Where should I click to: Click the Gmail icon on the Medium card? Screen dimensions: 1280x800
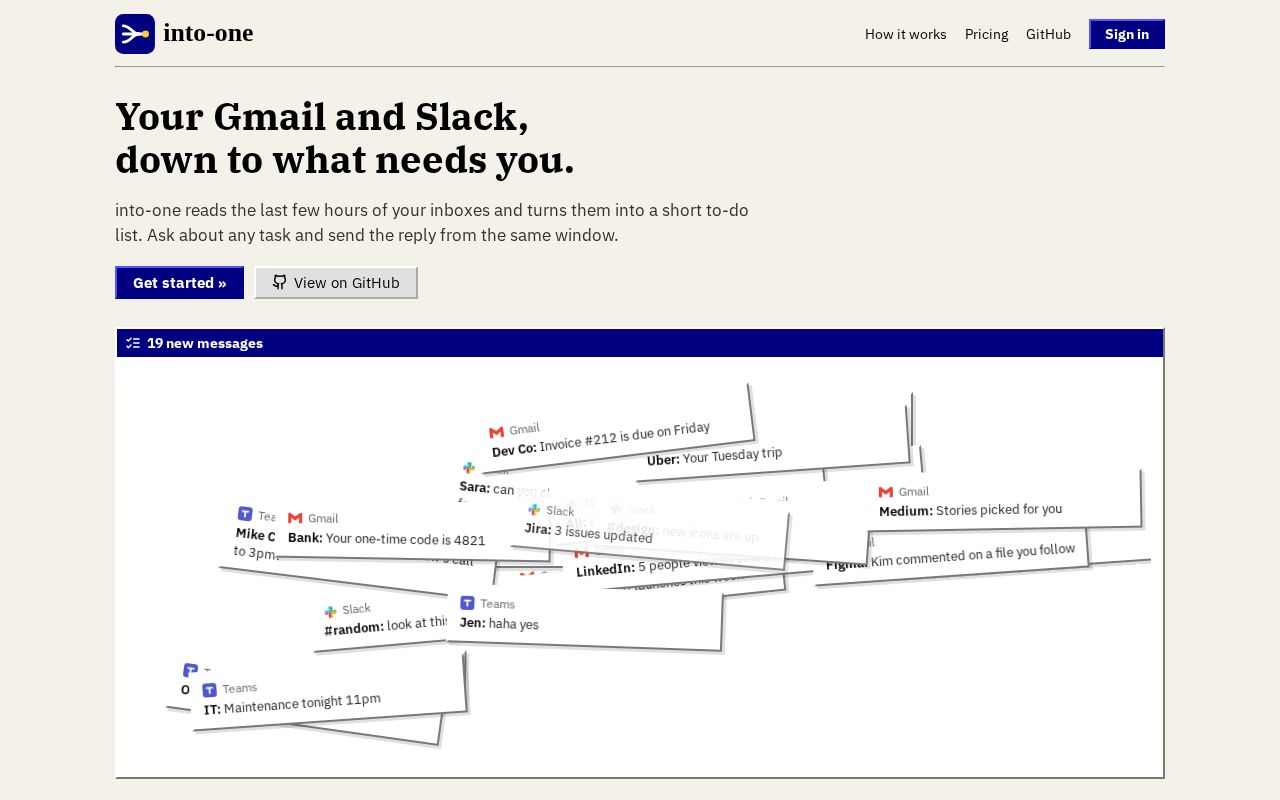tap(886, 492)
